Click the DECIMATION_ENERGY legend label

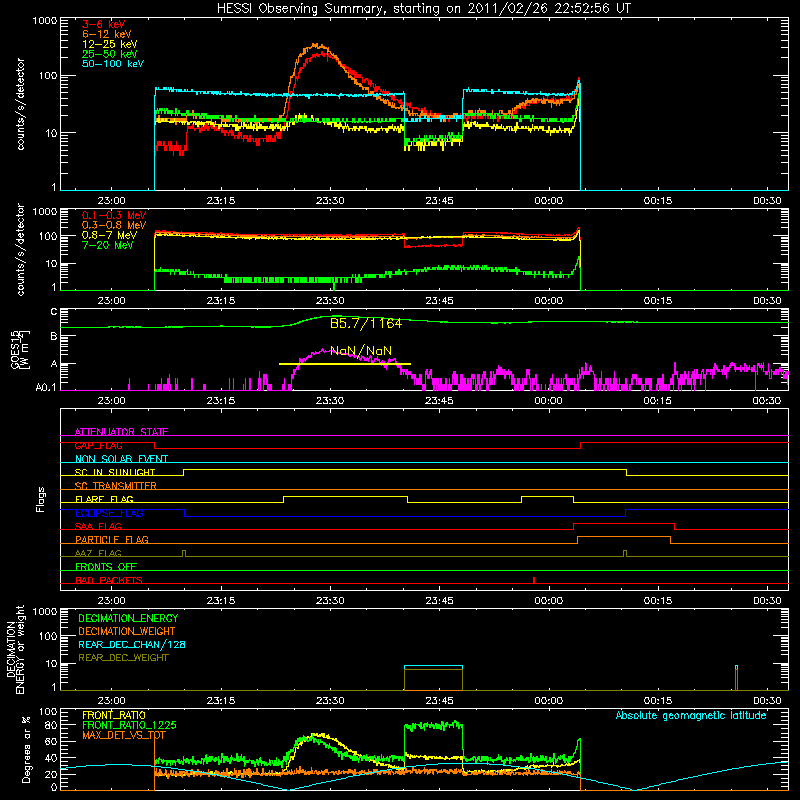(x=128, y=618)
